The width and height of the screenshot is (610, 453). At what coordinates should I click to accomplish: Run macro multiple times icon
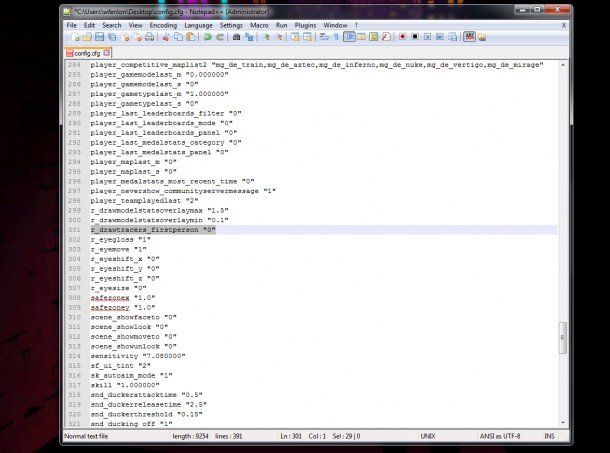pyautogui.click(x=440, y=37)
